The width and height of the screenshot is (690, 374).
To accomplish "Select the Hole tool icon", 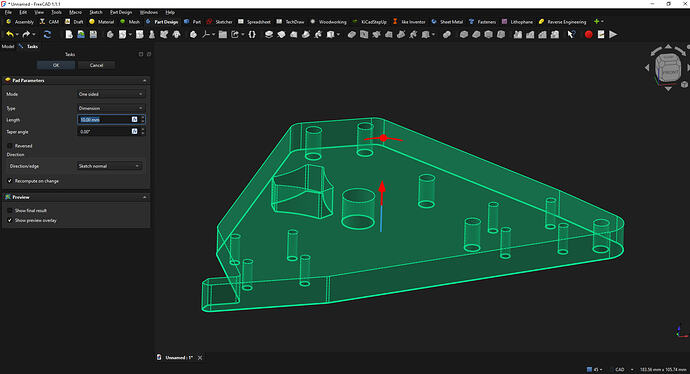I will [x=363, y=34].
